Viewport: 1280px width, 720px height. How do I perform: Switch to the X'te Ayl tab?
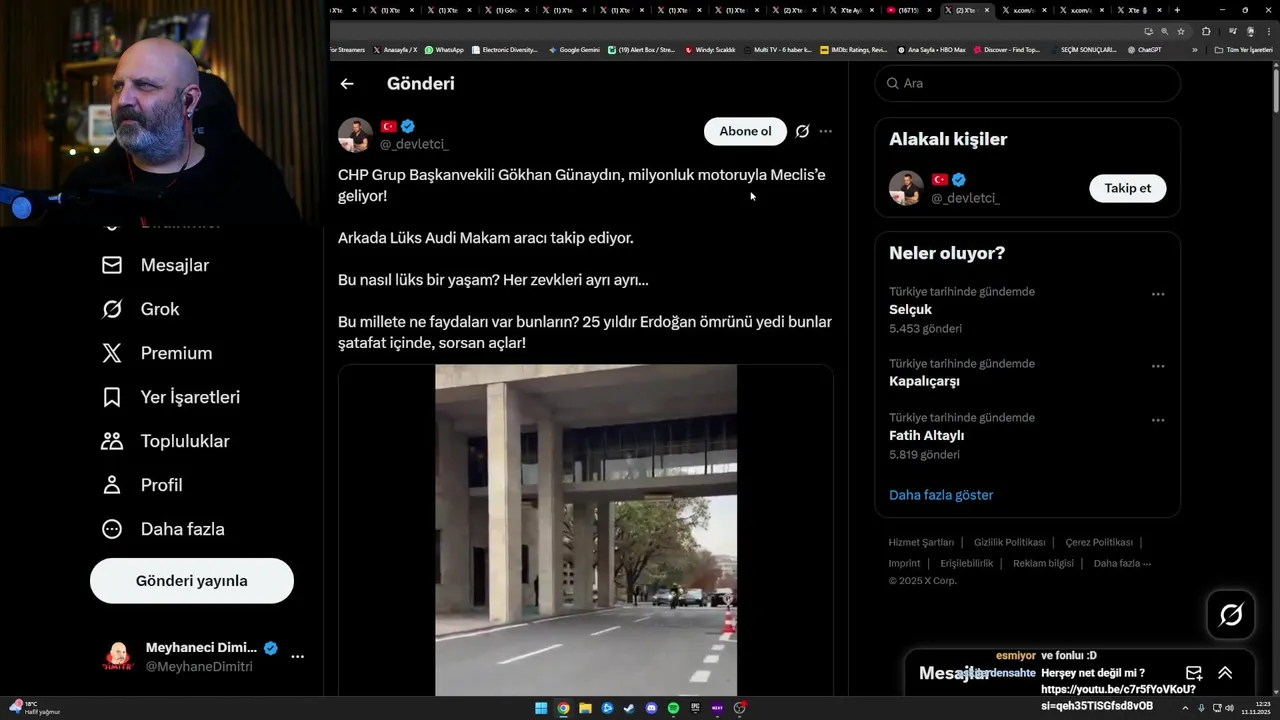[851, 10]
